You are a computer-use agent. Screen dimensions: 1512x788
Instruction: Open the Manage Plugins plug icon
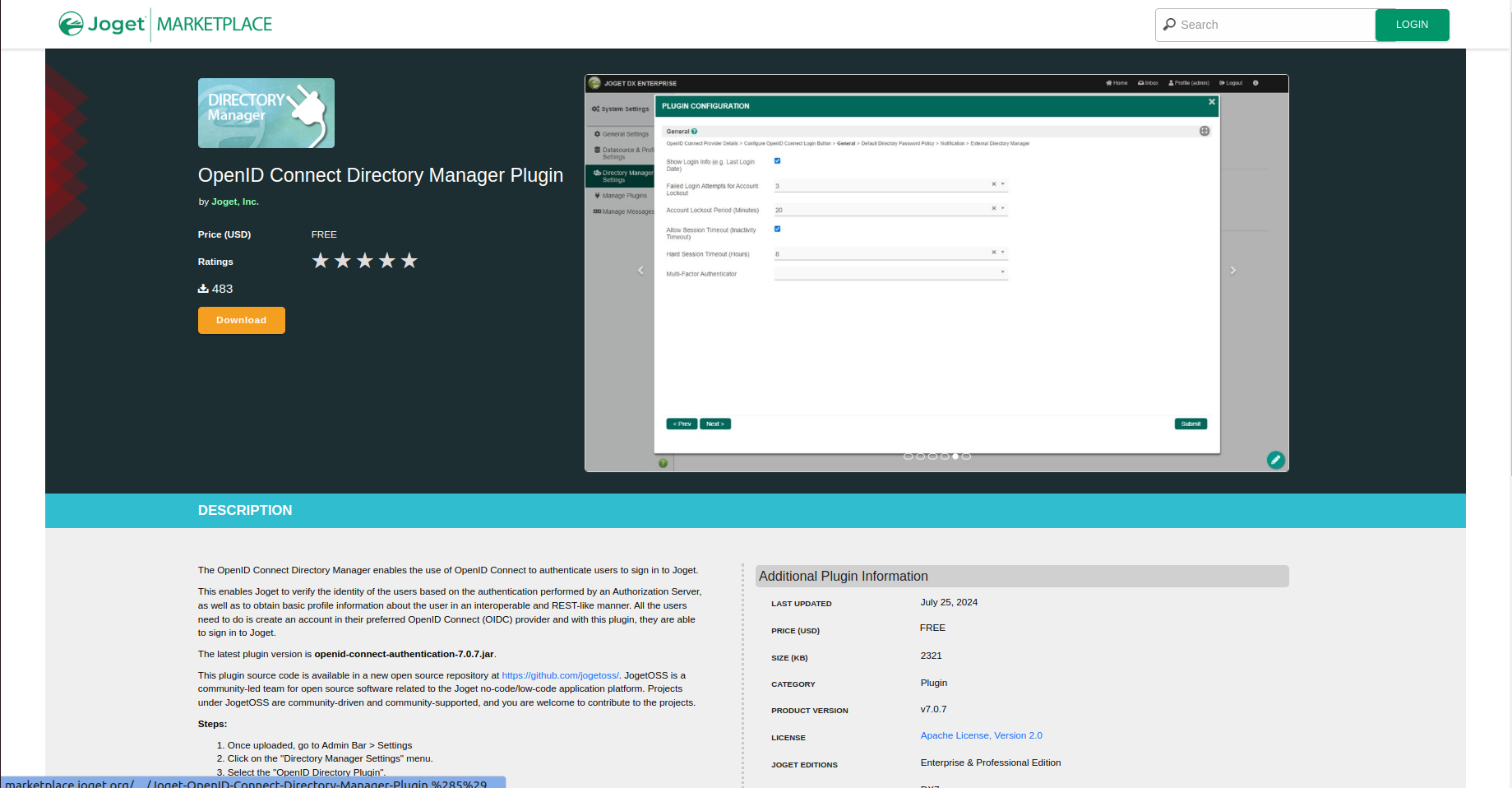pos(597,196)
